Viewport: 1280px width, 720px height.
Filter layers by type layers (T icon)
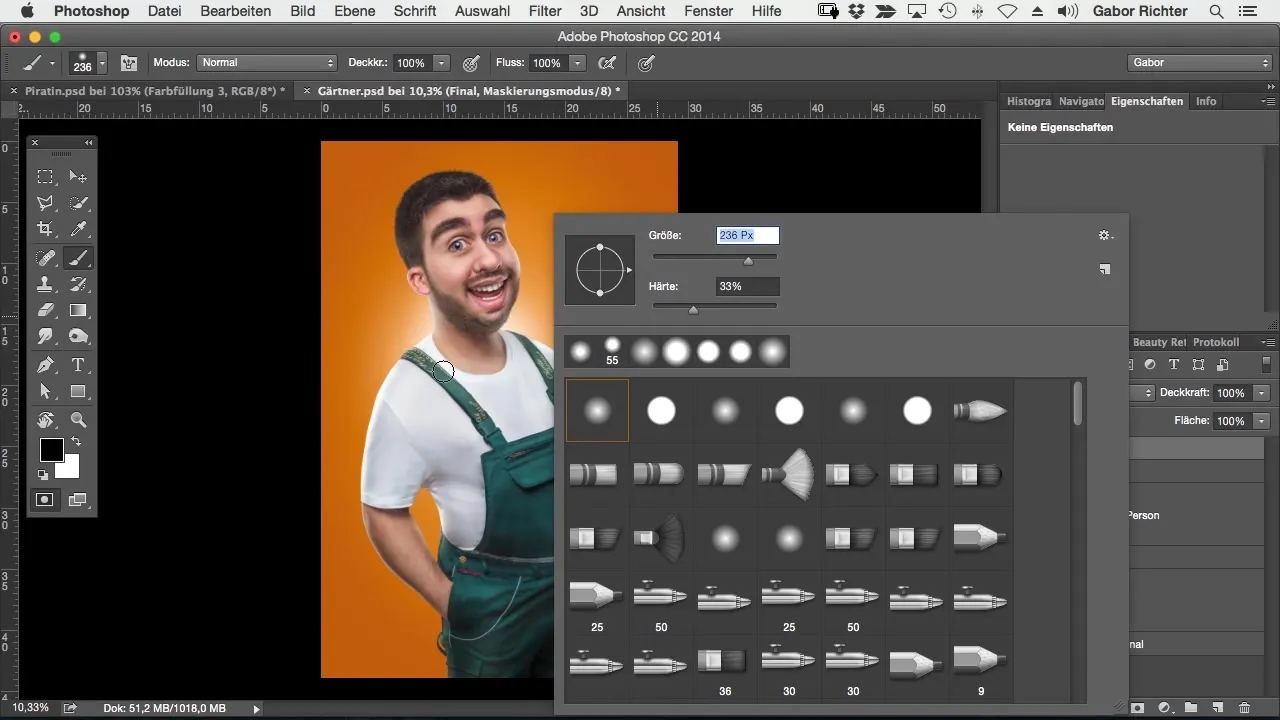pyautogui.click(x=1174, y=365)
